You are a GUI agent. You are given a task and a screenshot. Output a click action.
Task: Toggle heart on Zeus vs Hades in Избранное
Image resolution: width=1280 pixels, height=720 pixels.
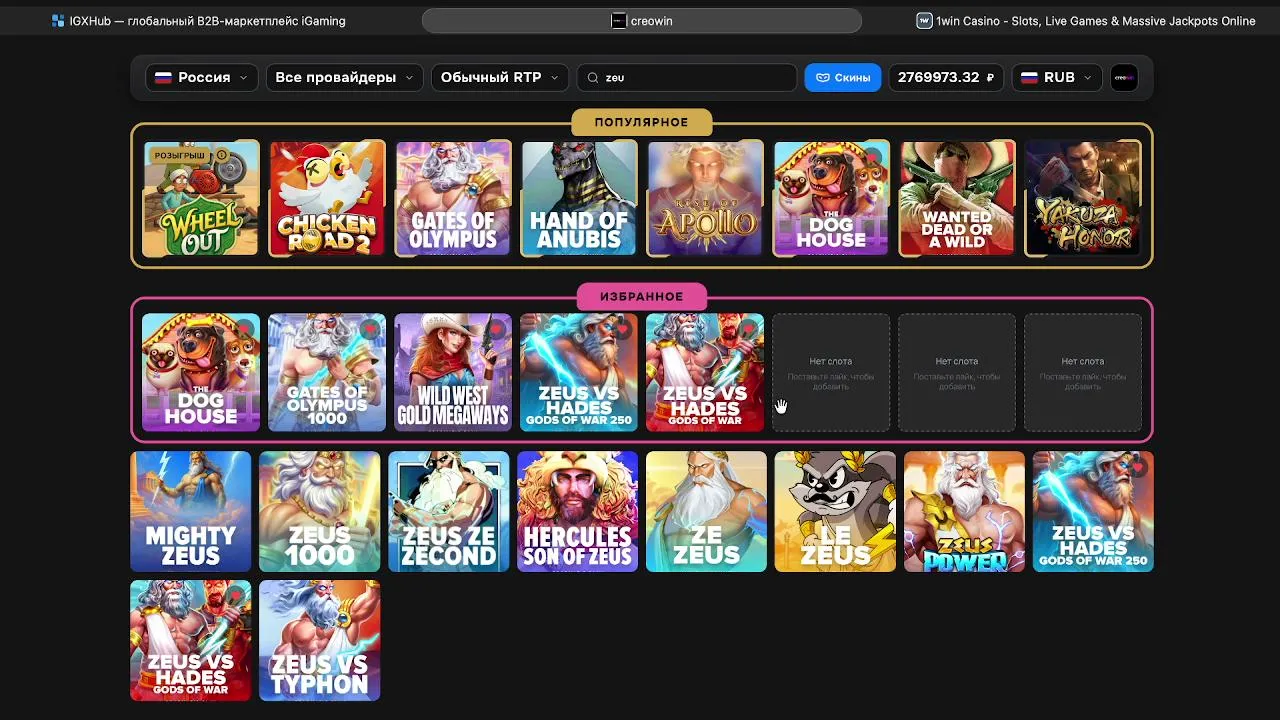point(749,329)
